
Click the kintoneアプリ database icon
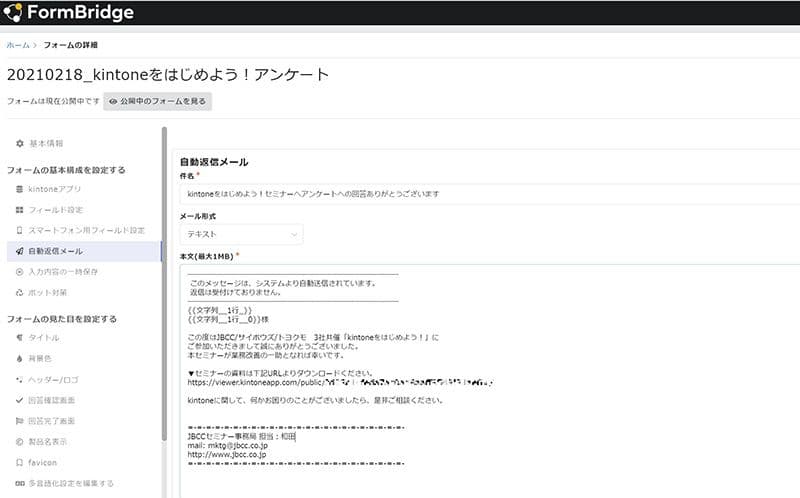click(20, 189)
